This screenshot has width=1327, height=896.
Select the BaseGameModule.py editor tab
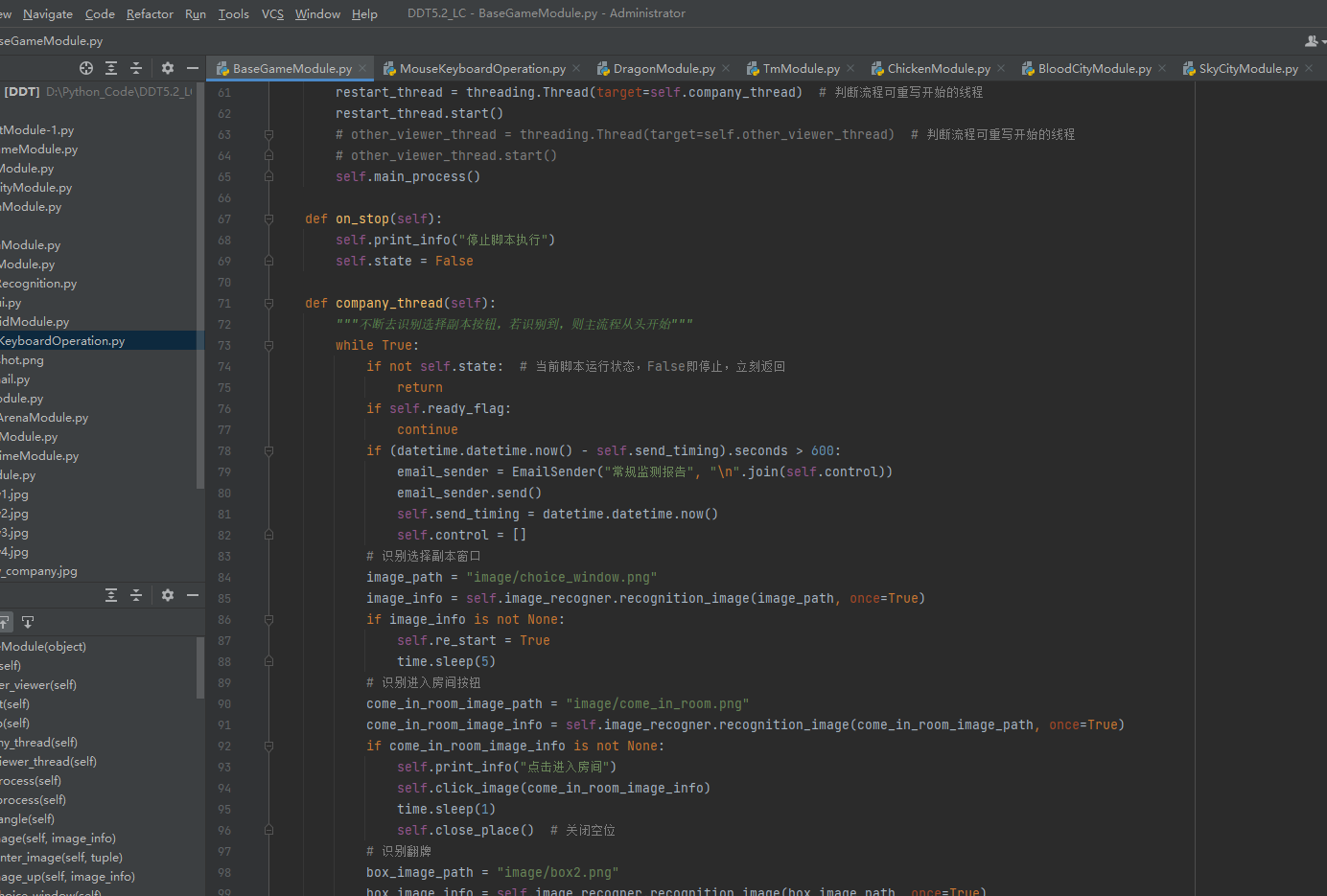point(291,68)
